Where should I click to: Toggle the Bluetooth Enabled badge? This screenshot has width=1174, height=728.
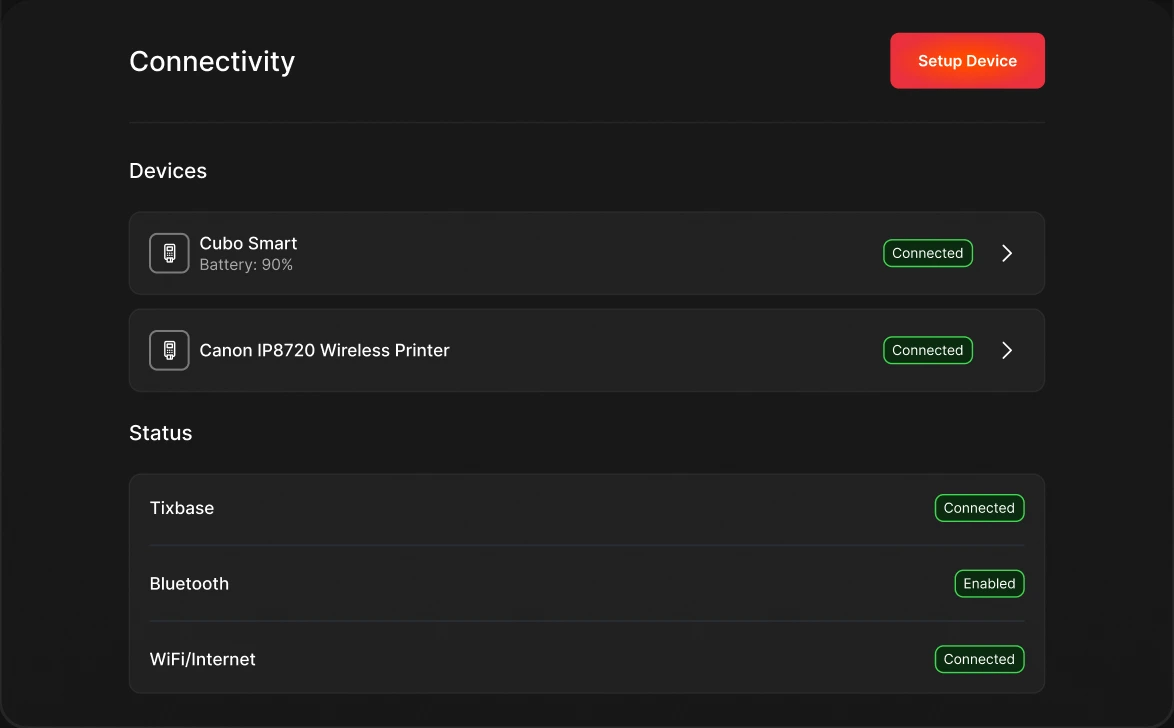(989, 583)
